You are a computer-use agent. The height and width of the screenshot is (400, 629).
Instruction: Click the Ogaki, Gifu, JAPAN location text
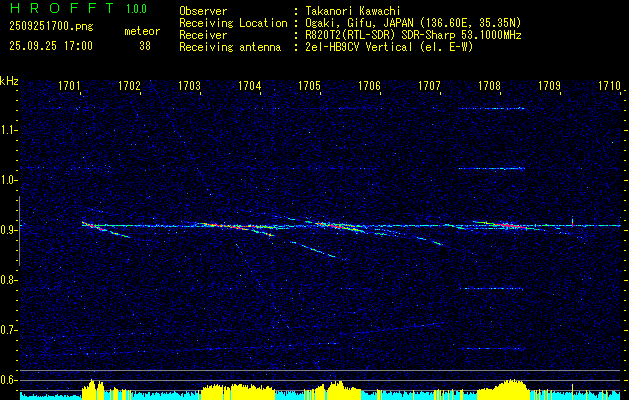point(413,23)
